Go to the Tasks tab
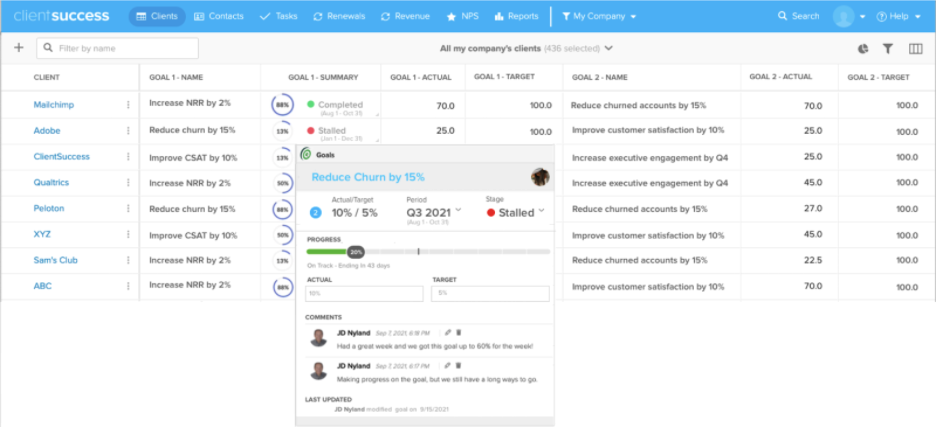 (x=279, y=16)
